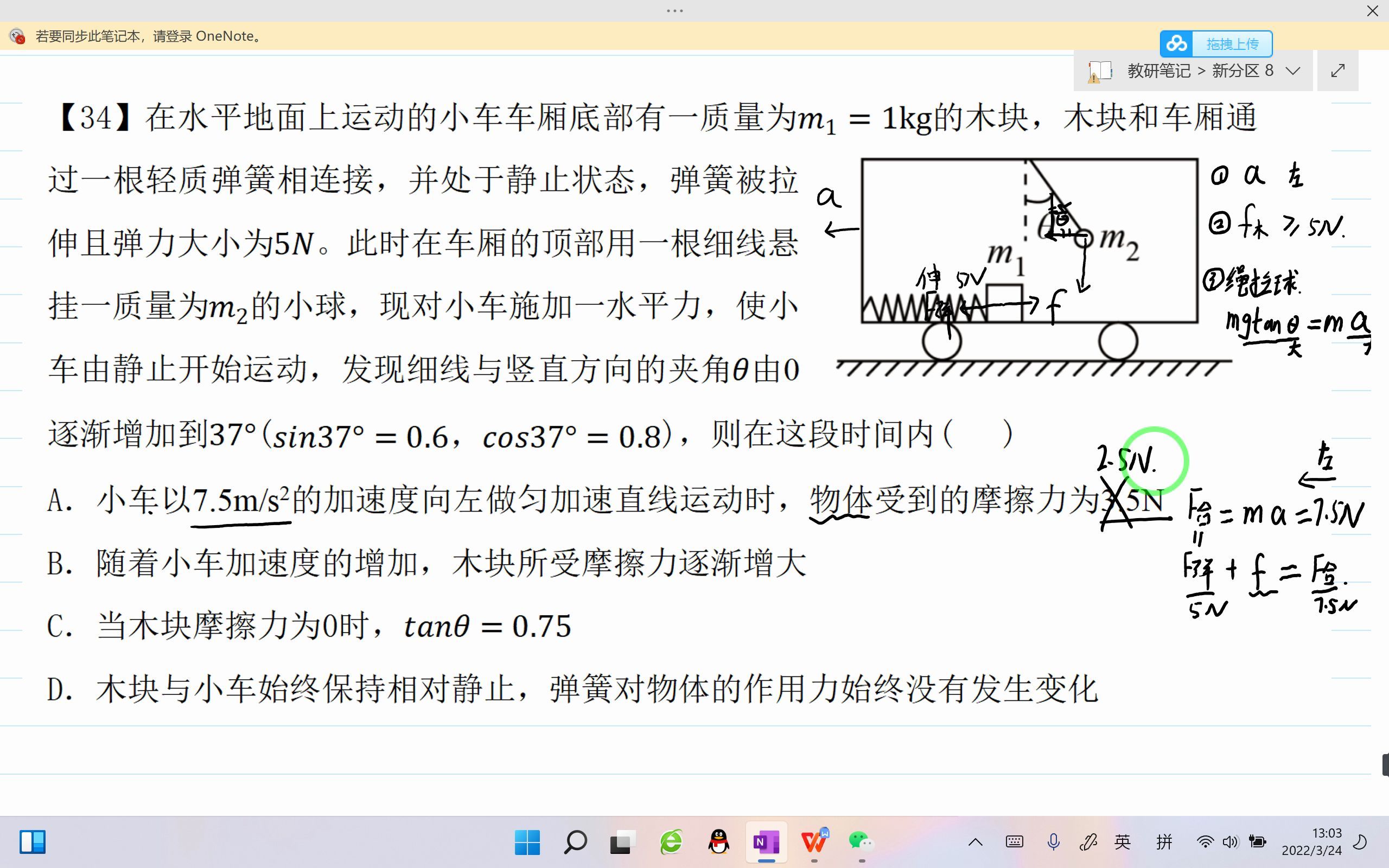The width and height of the screenshot is (1389, 868).
Task: Click the sin37° = 0.6 expression
Action: [360, 436]
